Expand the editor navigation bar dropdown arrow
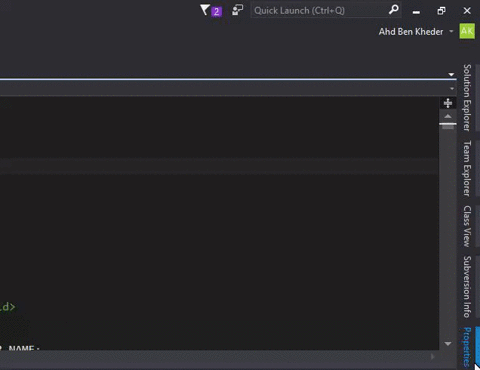This screenshot has width=480, height=370. (x=452, y=89)
